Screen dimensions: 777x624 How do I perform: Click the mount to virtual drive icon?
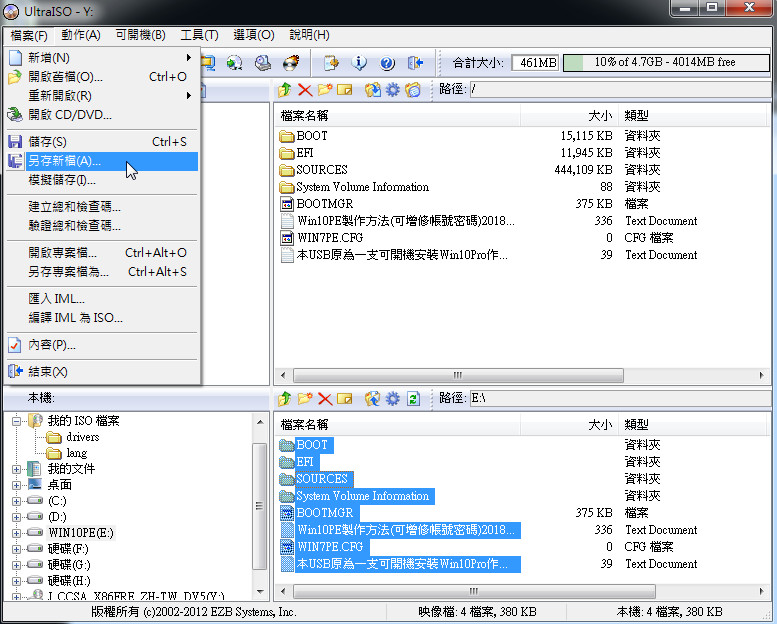[x=262, y=62]
